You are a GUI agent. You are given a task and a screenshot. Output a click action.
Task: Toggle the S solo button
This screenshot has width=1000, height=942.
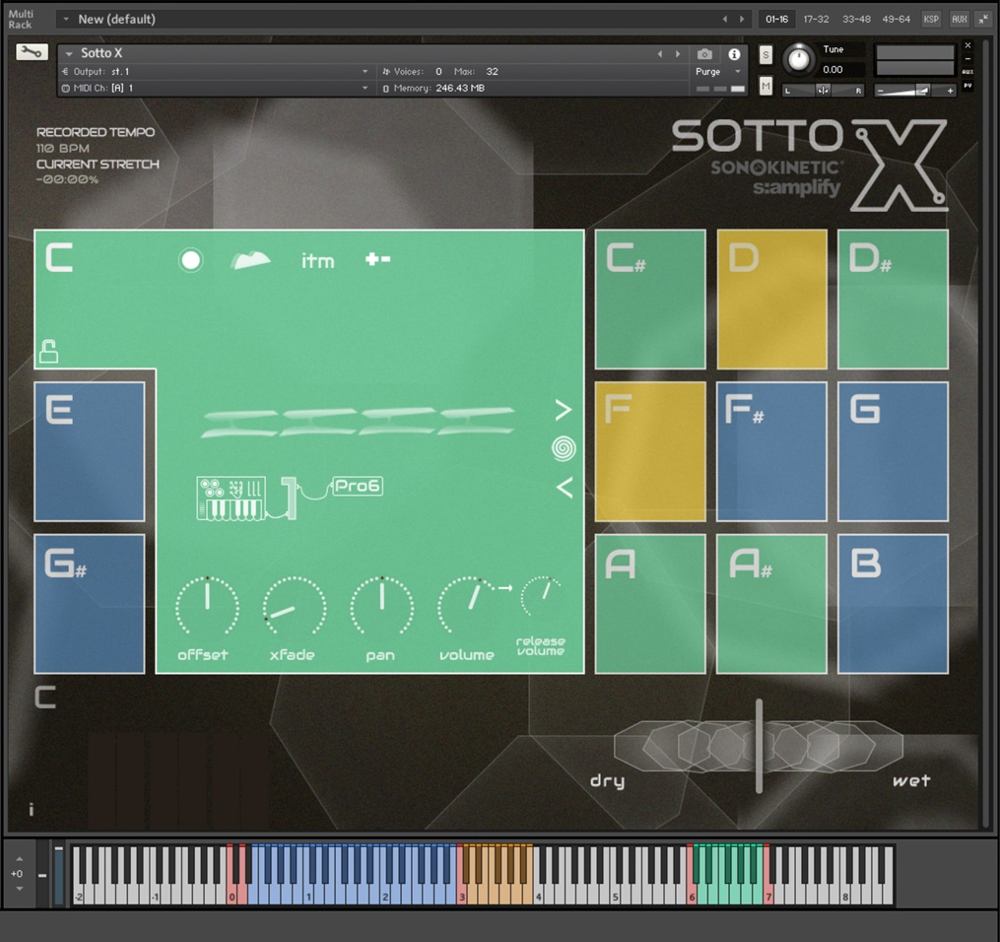[x=765, y=55]
